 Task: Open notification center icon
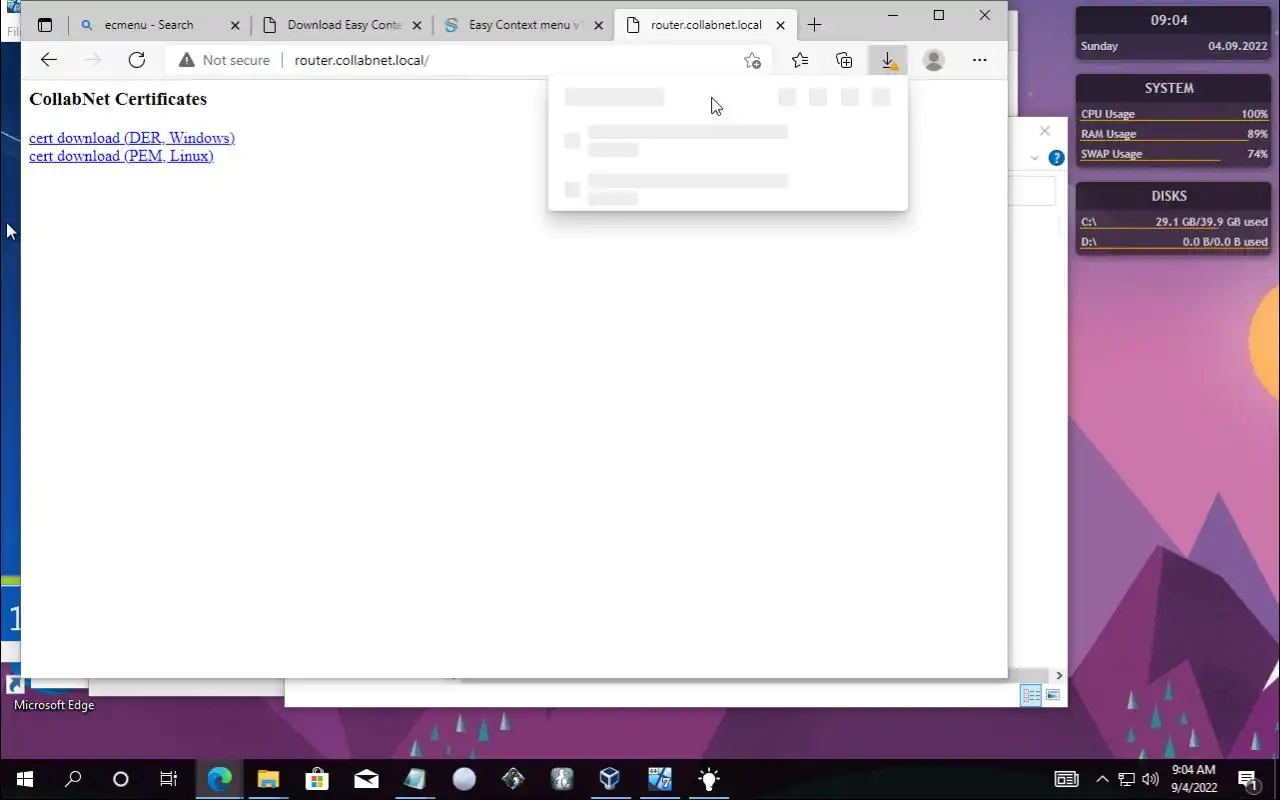(x=1248, y=779)
